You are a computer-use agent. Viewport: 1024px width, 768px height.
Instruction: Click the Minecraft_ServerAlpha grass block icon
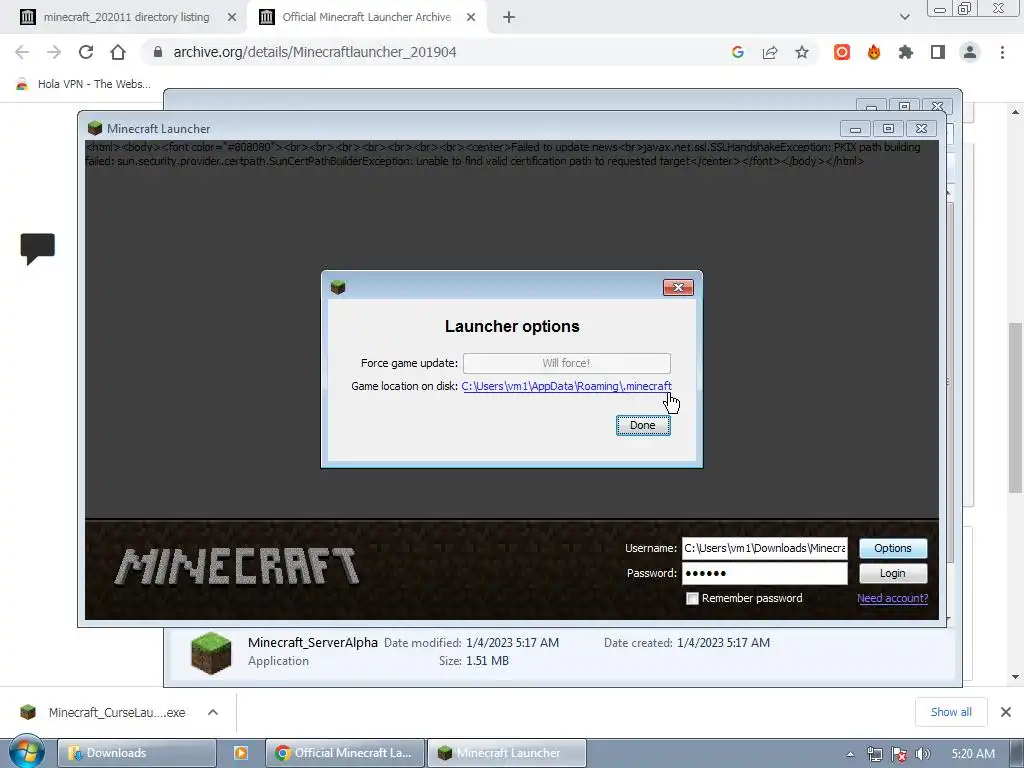[211, 653]
